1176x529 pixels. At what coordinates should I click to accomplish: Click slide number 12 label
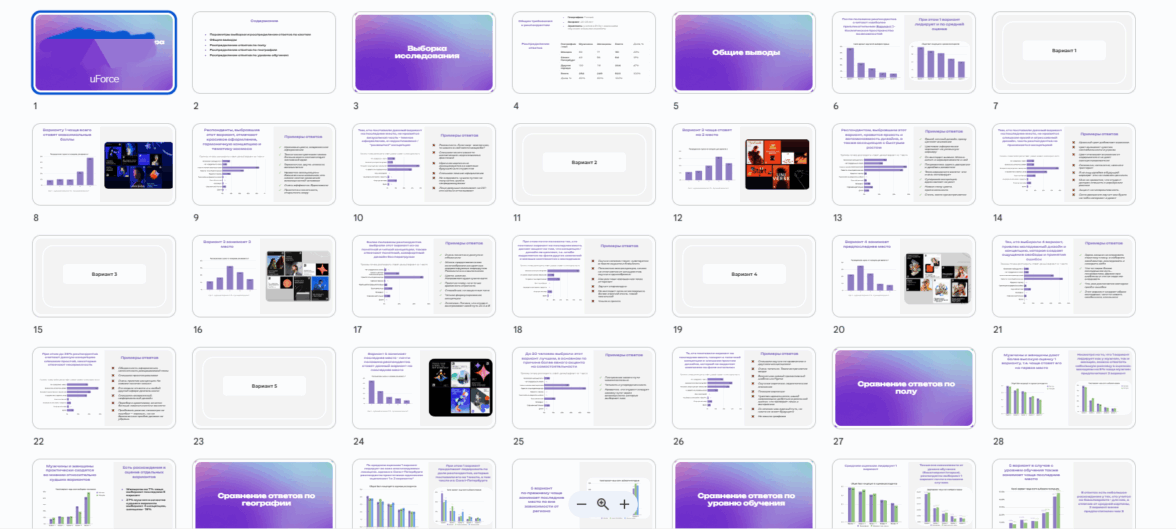click(678, 218)
